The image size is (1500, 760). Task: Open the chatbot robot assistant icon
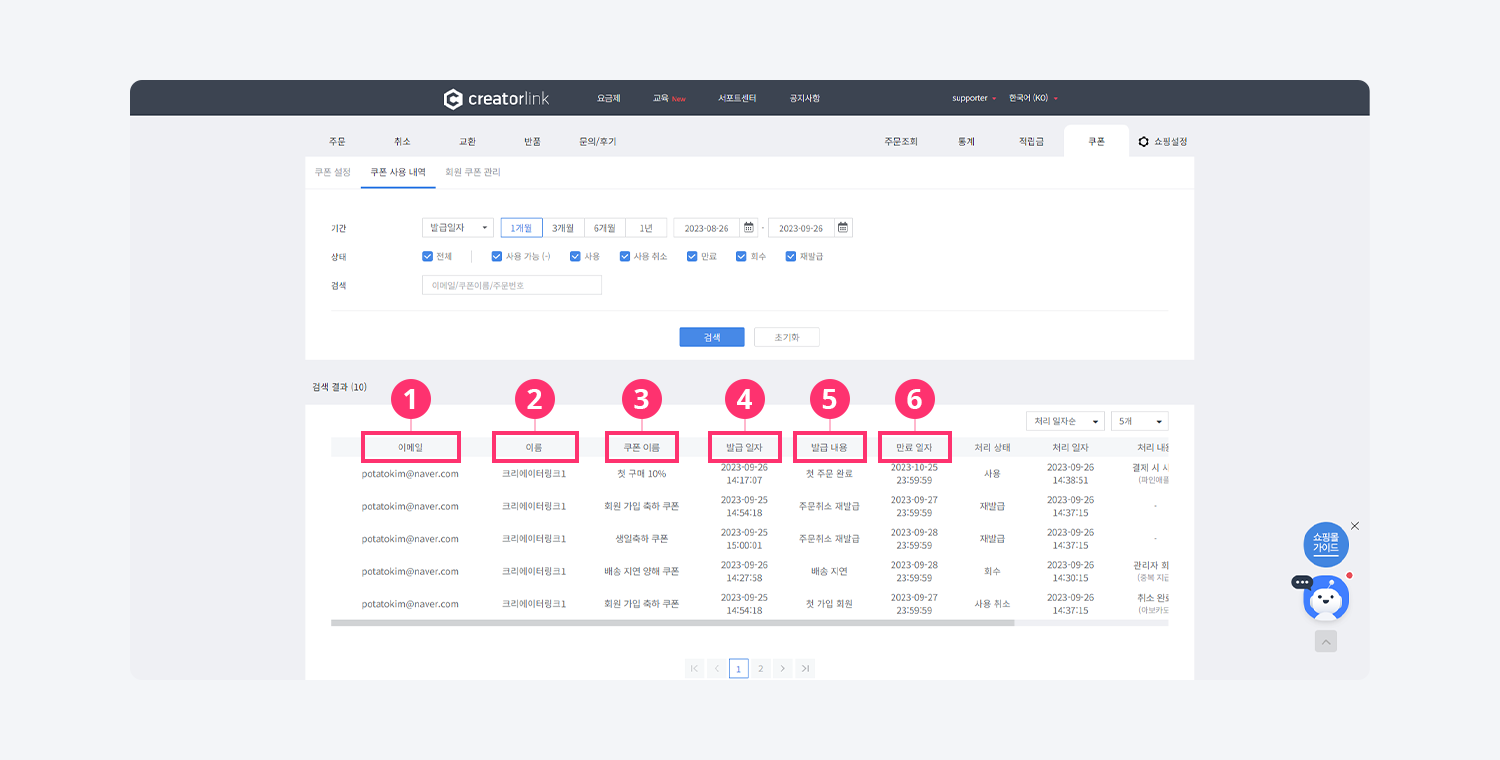point(1326,600)
